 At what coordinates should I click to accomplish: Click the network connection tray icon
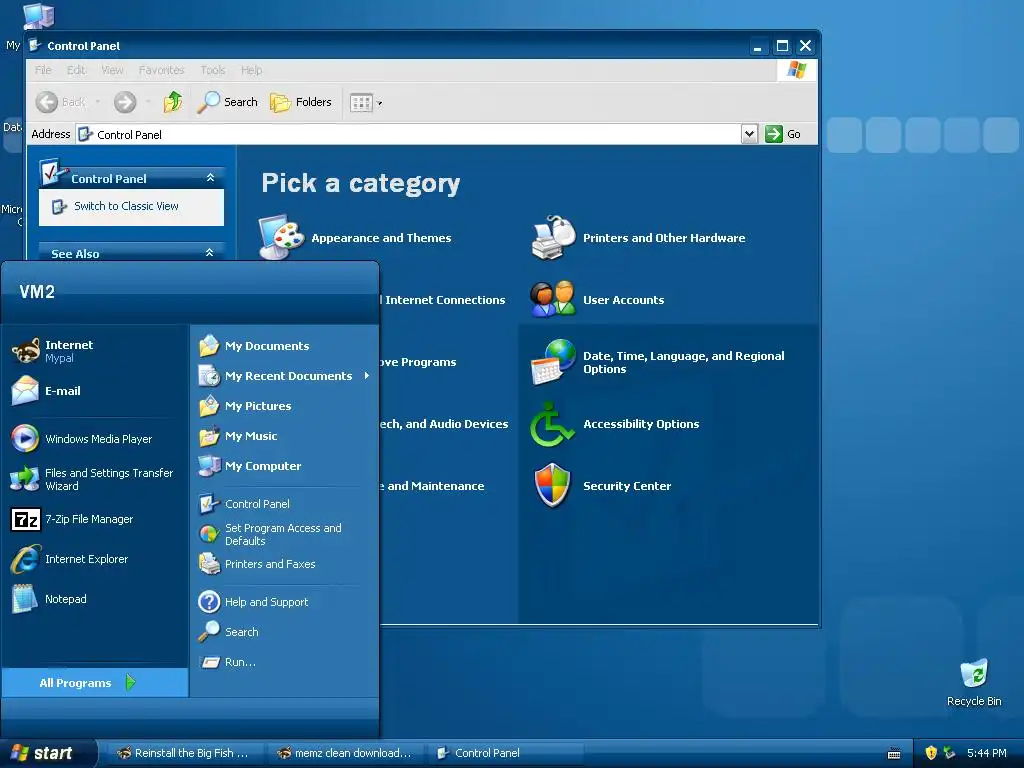pyautogui.click(x=949, y=753)
